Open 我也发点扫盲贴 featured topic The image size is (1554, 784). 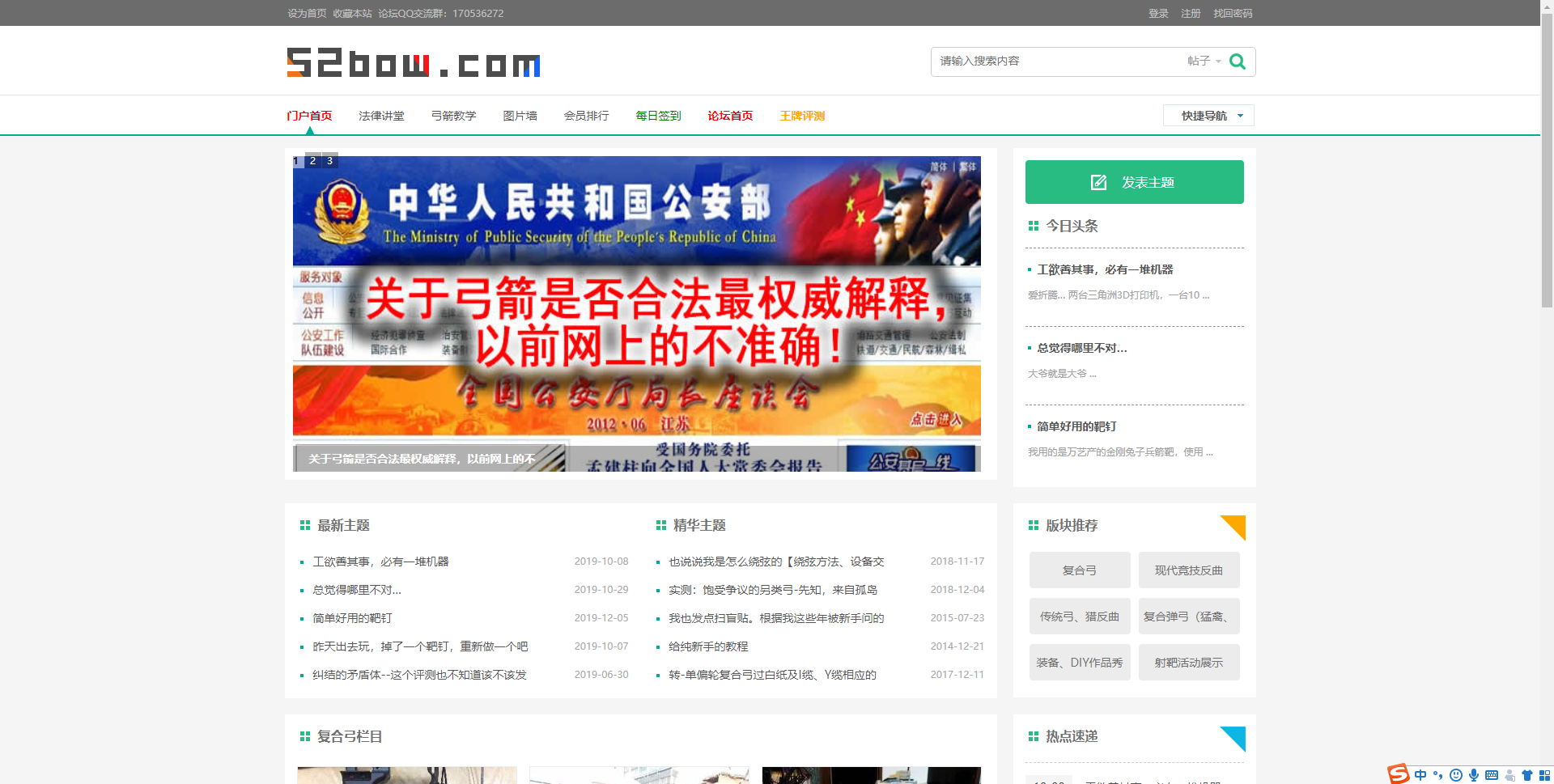(x=776, y=618)
